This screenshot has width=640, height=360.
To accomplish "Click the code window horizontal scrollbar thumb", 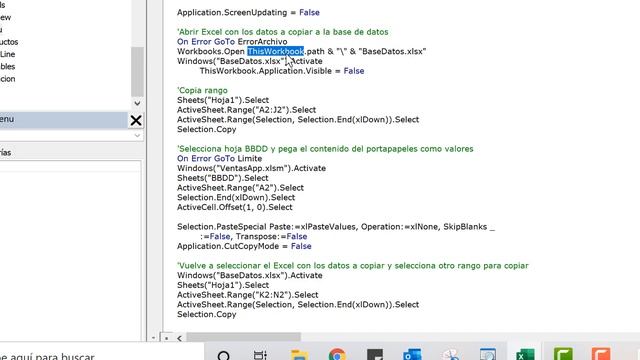I will (244, 338).
